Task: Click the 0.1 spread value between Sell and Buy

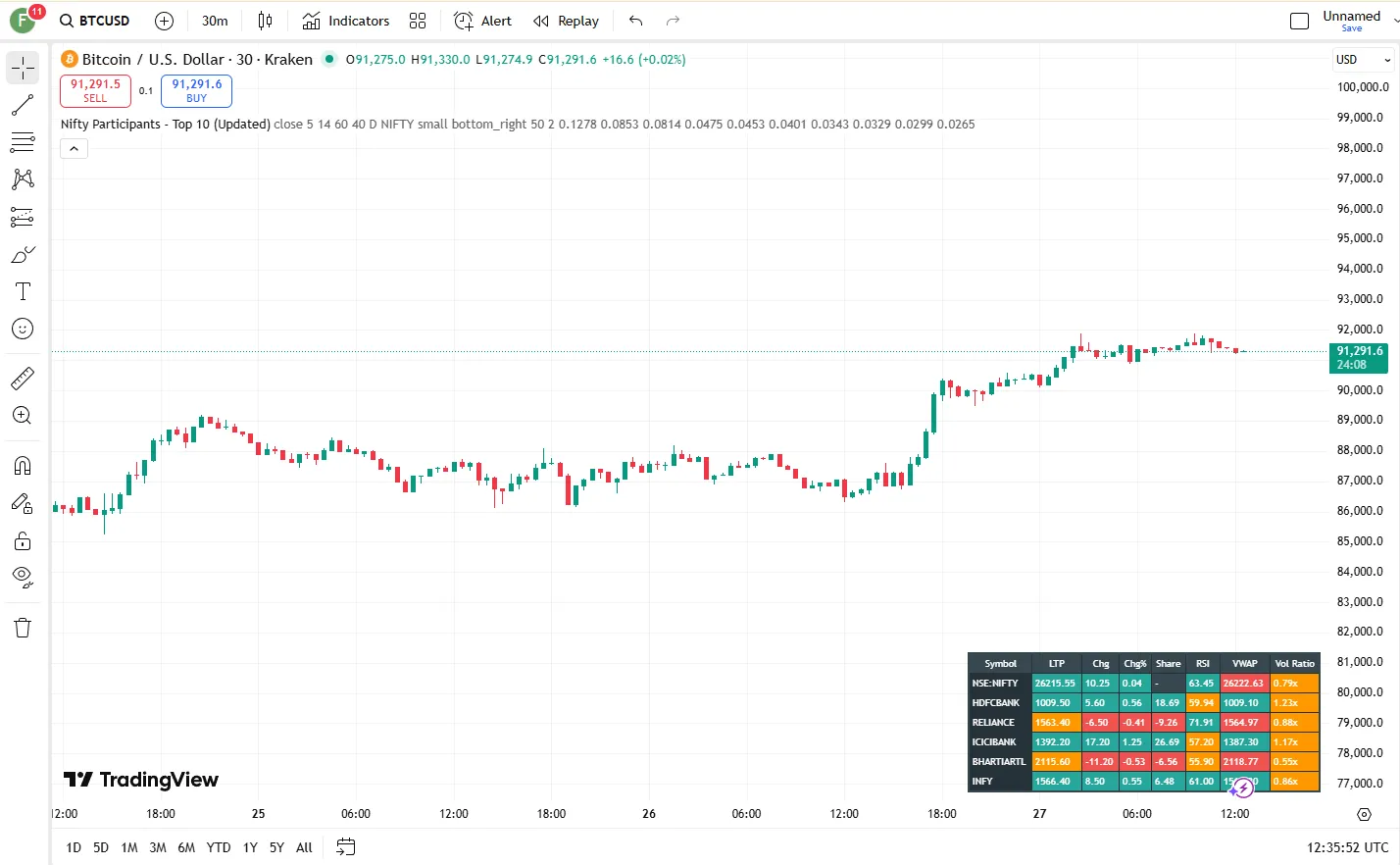Action: click(146, 90)
